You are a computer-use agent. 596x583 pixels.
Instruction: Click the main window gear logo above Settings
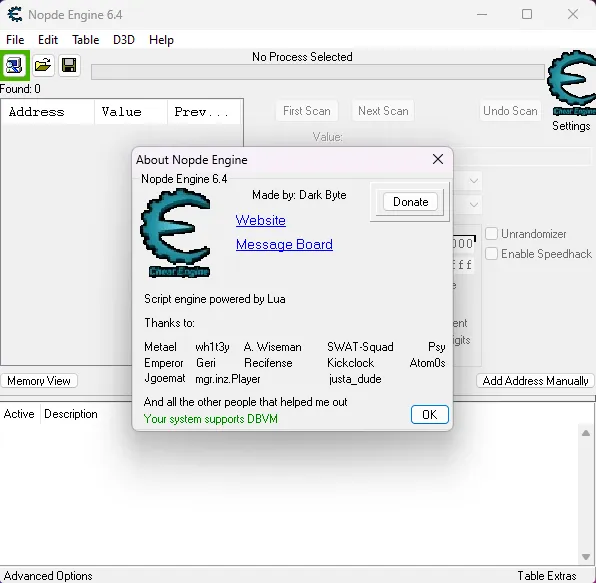coord(571,83)
